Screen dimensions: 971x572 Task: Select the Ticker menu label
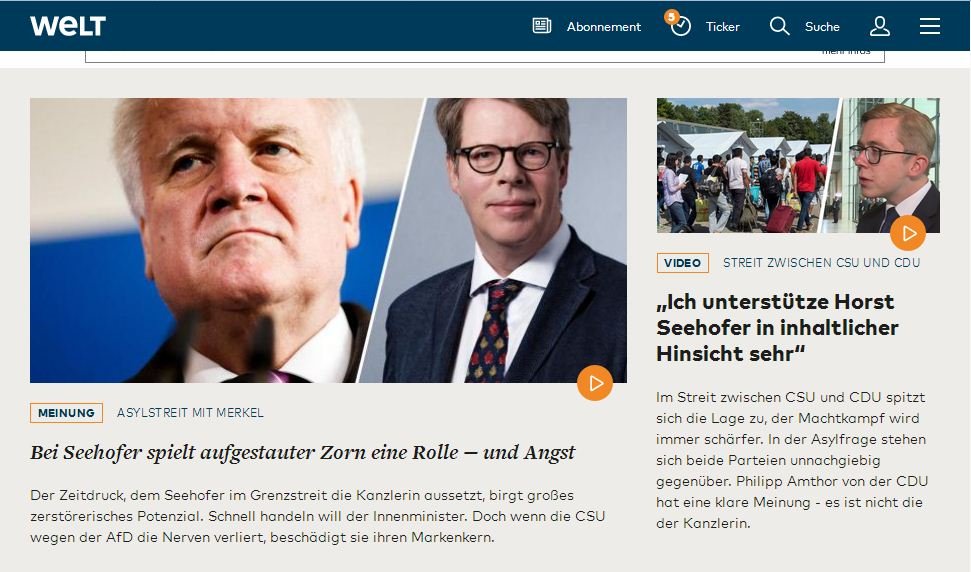click(x=723, y=27)
